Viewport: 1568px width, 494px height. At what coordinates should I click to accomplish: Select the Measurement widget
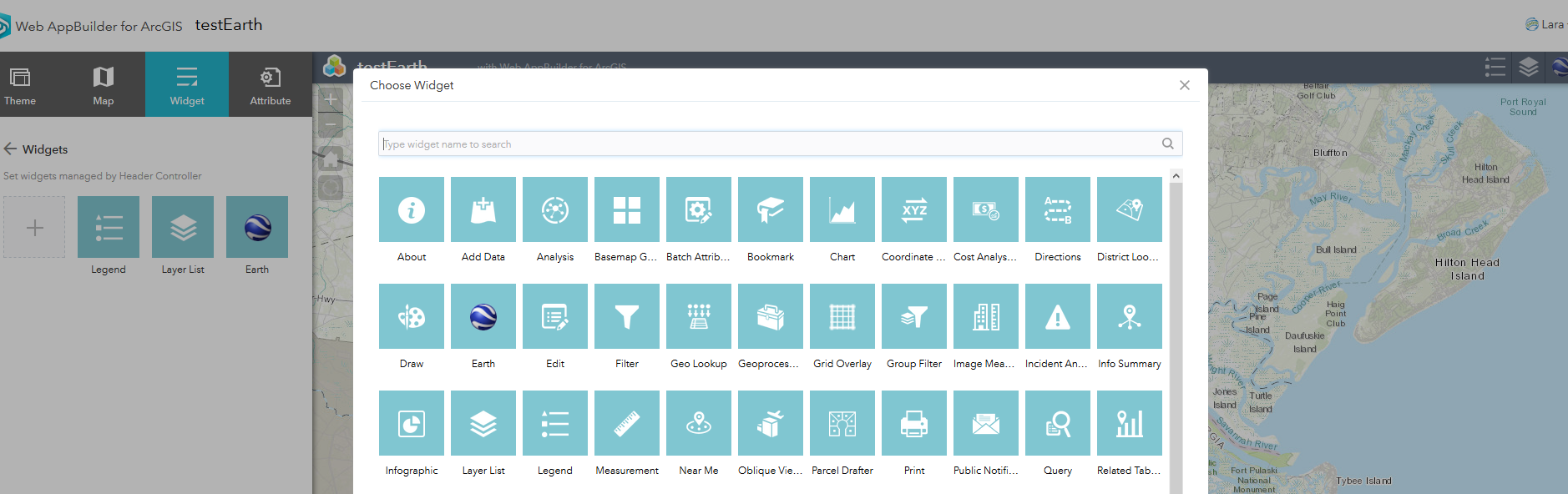[x=626, y=423]
